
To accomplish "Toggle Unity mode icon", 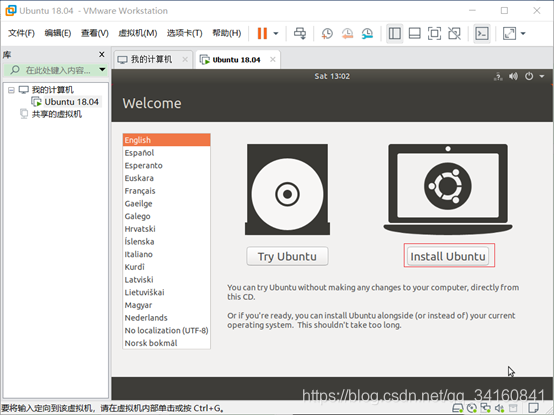I will pos(454,34).
